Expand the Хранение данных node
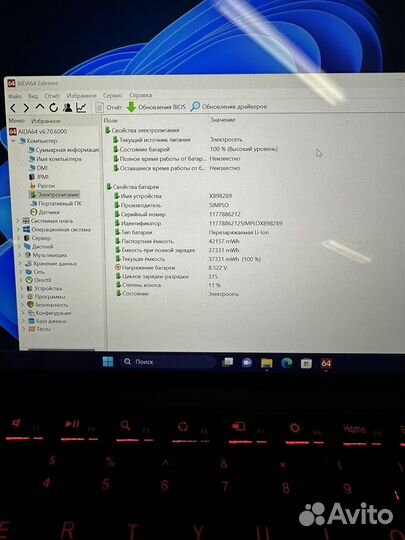 (x=20, y=263)
